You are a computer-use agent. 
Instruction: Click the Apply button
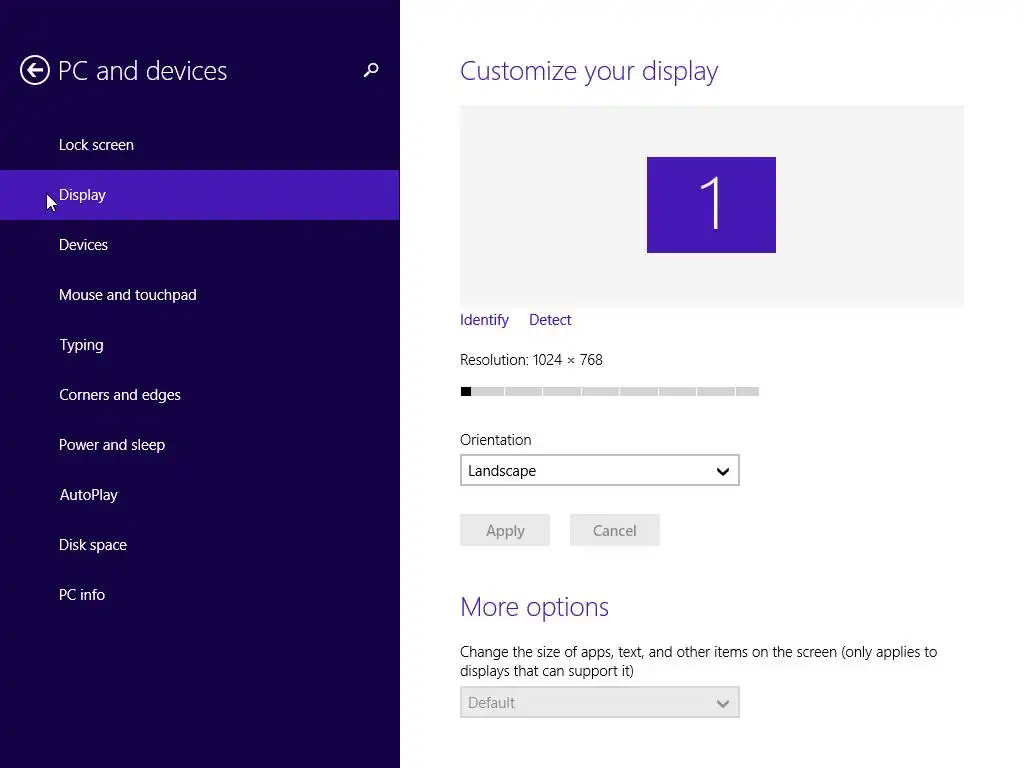(505, 530)
